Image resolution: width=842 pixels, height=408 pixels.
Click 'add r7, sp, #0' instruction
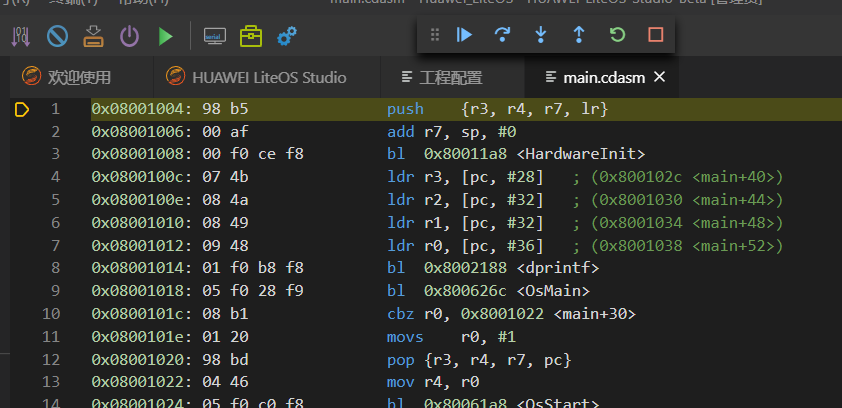451,132
